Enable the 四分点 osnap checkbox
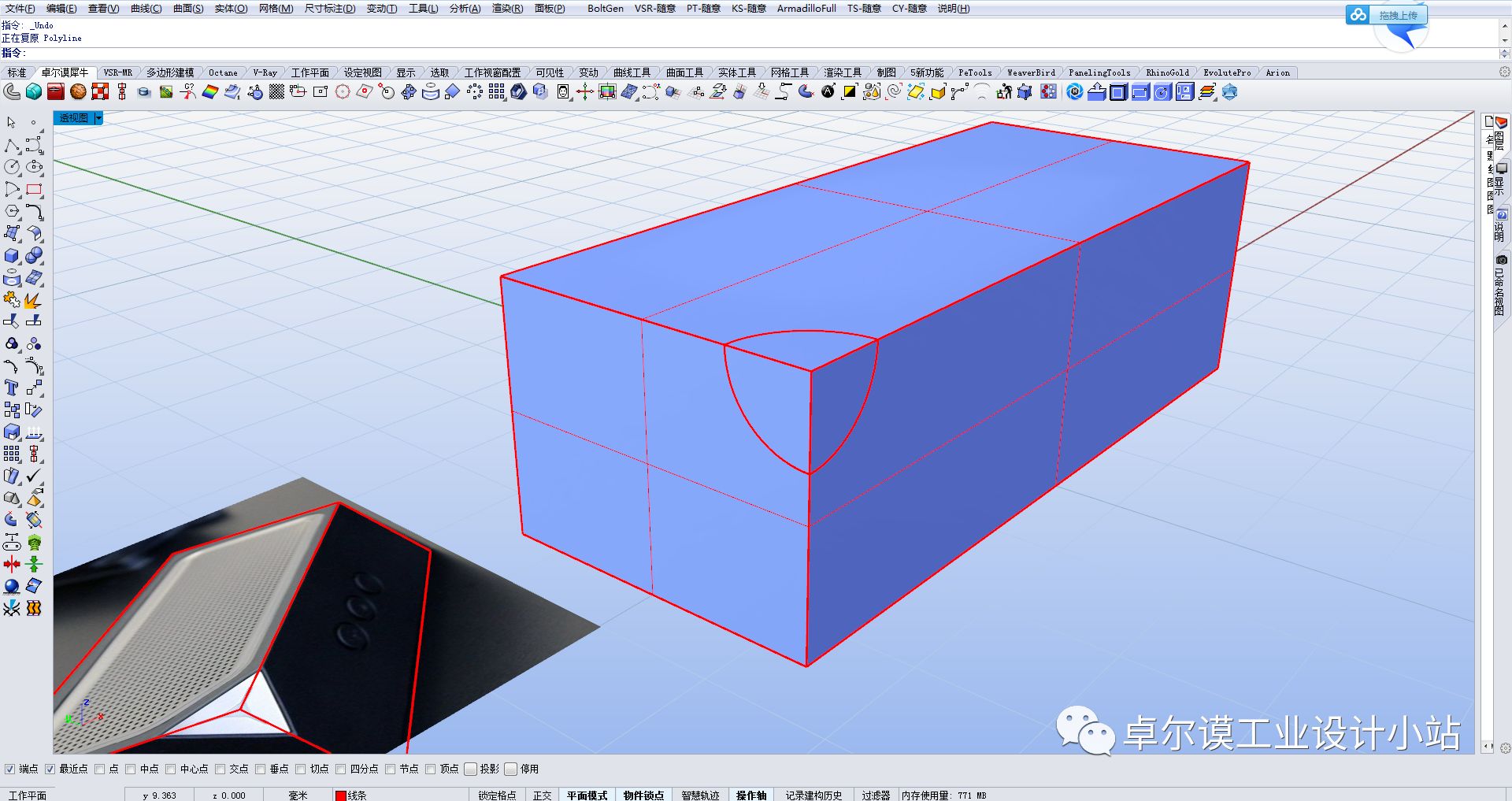This screenshot has width=1512, height=801. pos(340,769)
